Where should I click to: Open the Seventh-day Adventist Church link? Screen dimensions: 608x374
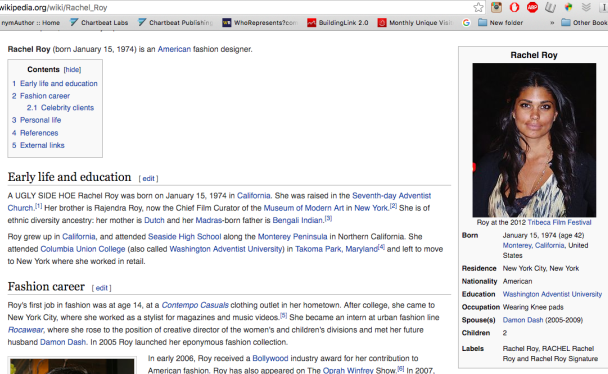[x=391, y=196]
